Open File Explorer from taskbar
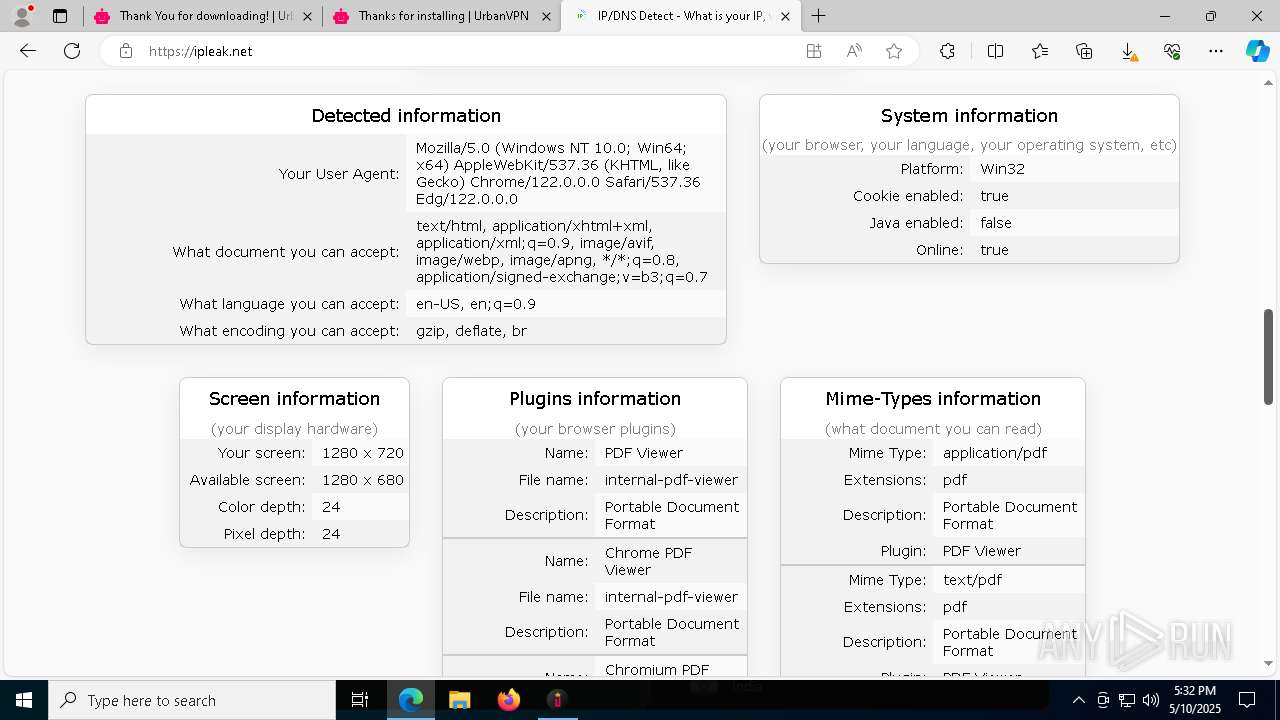Viewport: 1280px width, 720px height. coord(459,700)
